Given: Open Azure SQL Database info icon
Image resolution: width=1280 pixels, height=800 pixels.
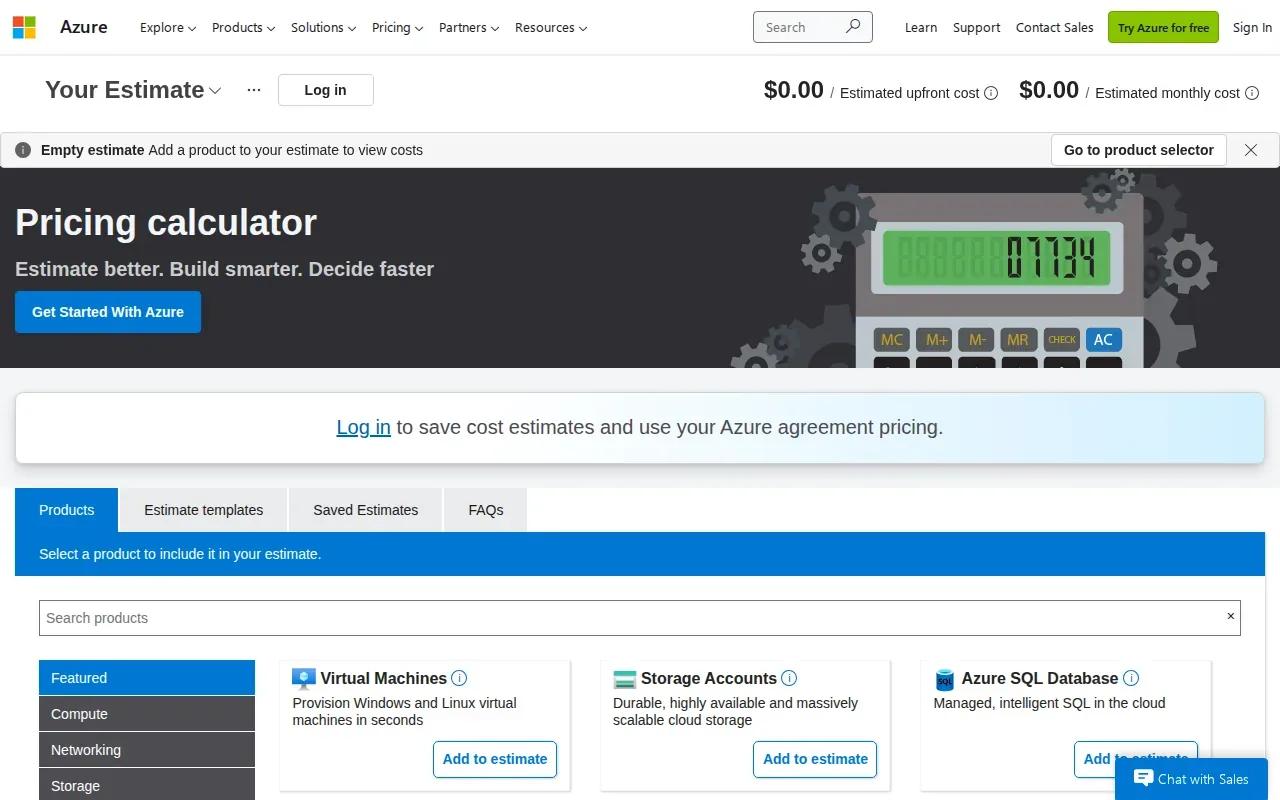Looking at the screenshot, I should pos(1131,678).
